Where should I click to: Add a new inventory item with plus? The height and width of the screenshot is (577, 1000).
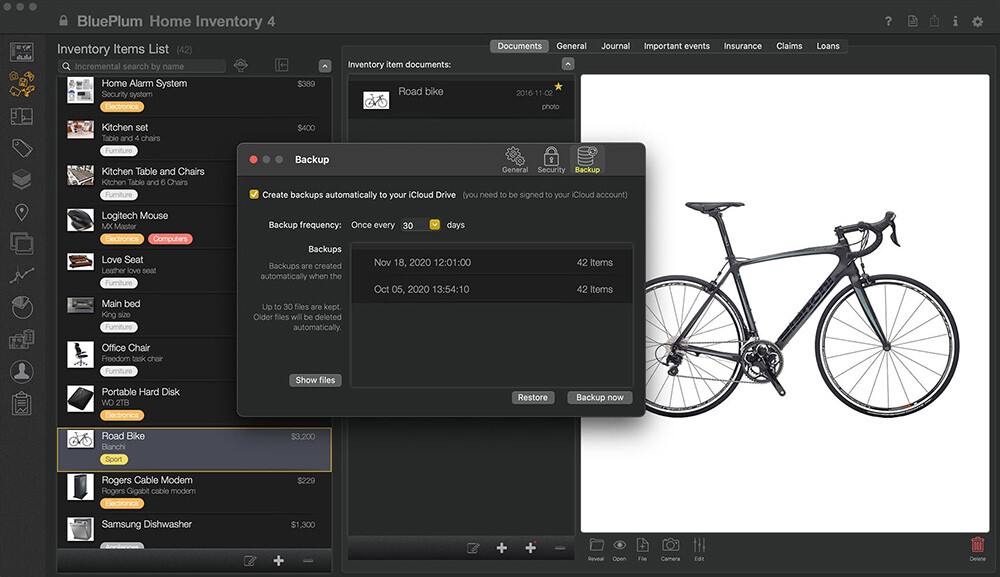click(279, 560)
